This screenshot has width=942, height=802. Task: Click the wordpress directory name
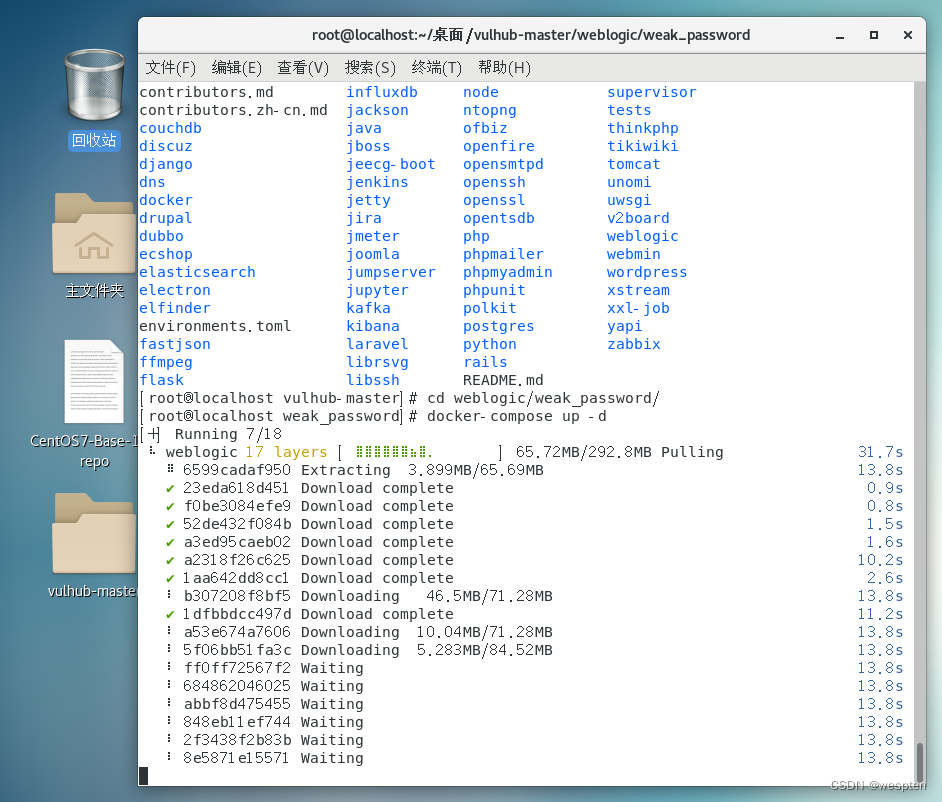646,272
